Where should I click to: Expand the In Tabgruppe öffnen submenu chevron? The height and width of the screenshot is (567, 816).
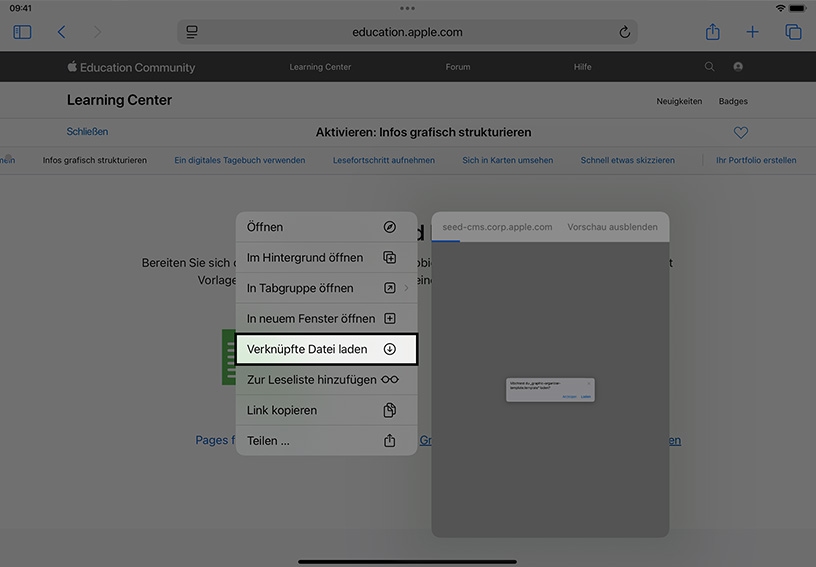pos(406,288)
